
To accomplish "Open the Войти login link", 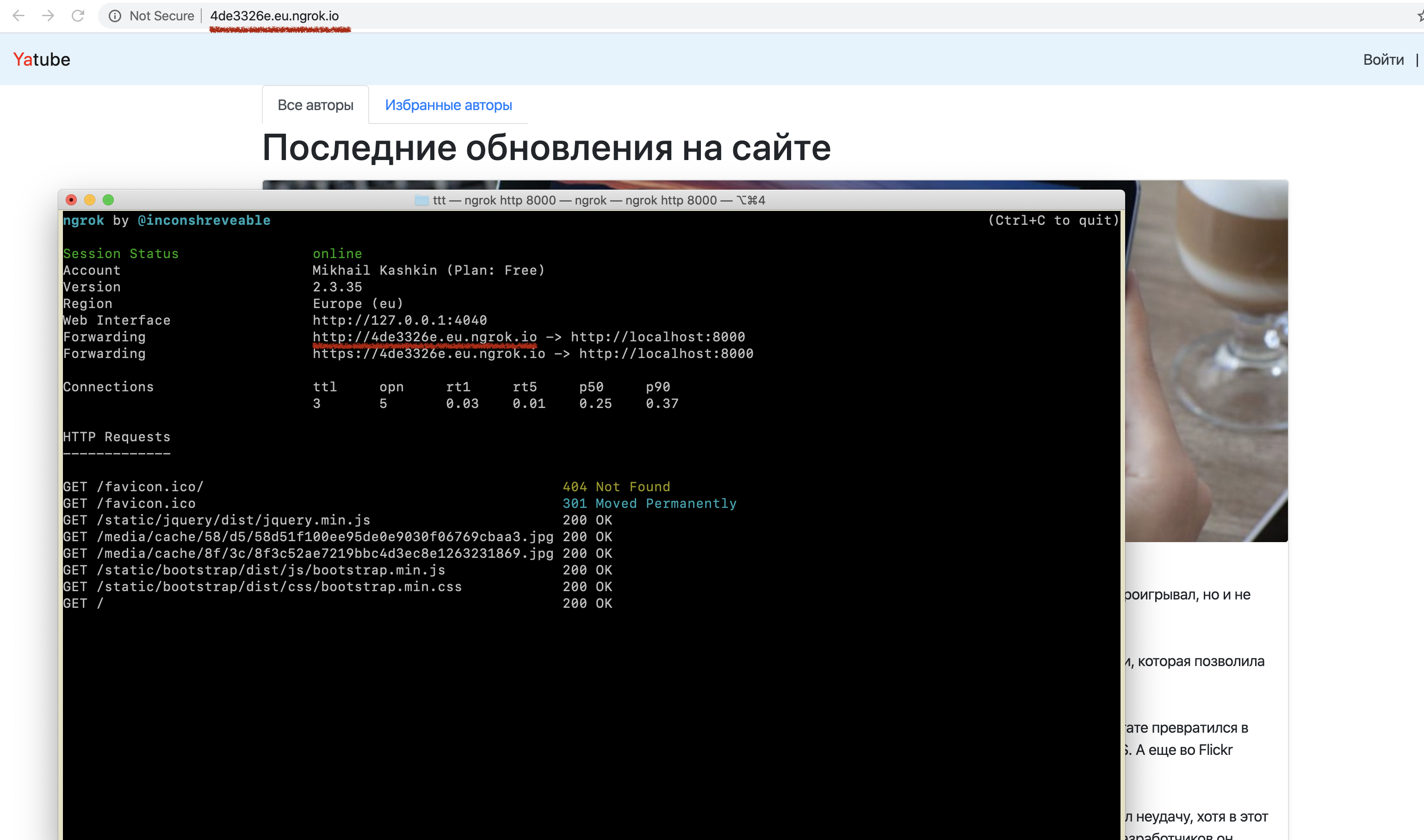I will 1383,59.
